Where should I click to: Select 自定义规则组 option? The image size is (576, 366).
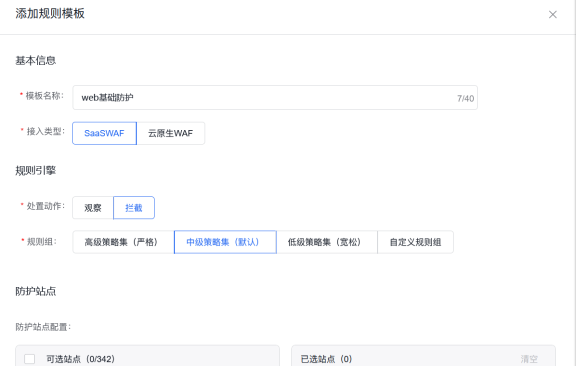415,242
